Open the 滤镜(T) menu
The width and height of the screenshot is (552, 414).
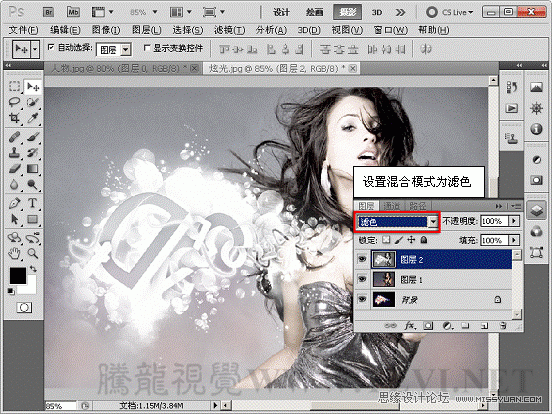pos(230,30)
